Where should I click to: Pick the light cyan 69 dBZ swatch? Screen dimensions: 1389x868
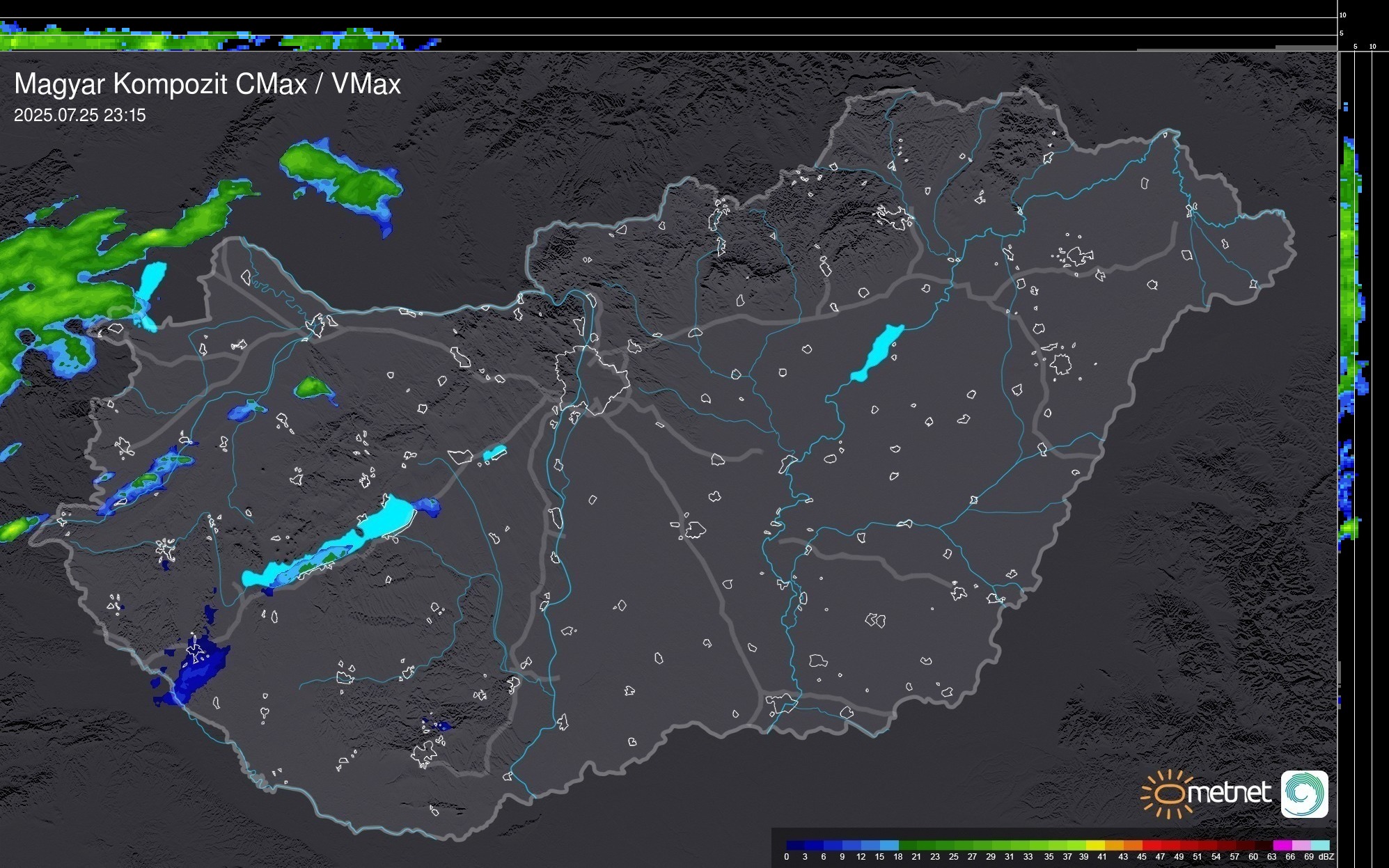pos(1319,845)
